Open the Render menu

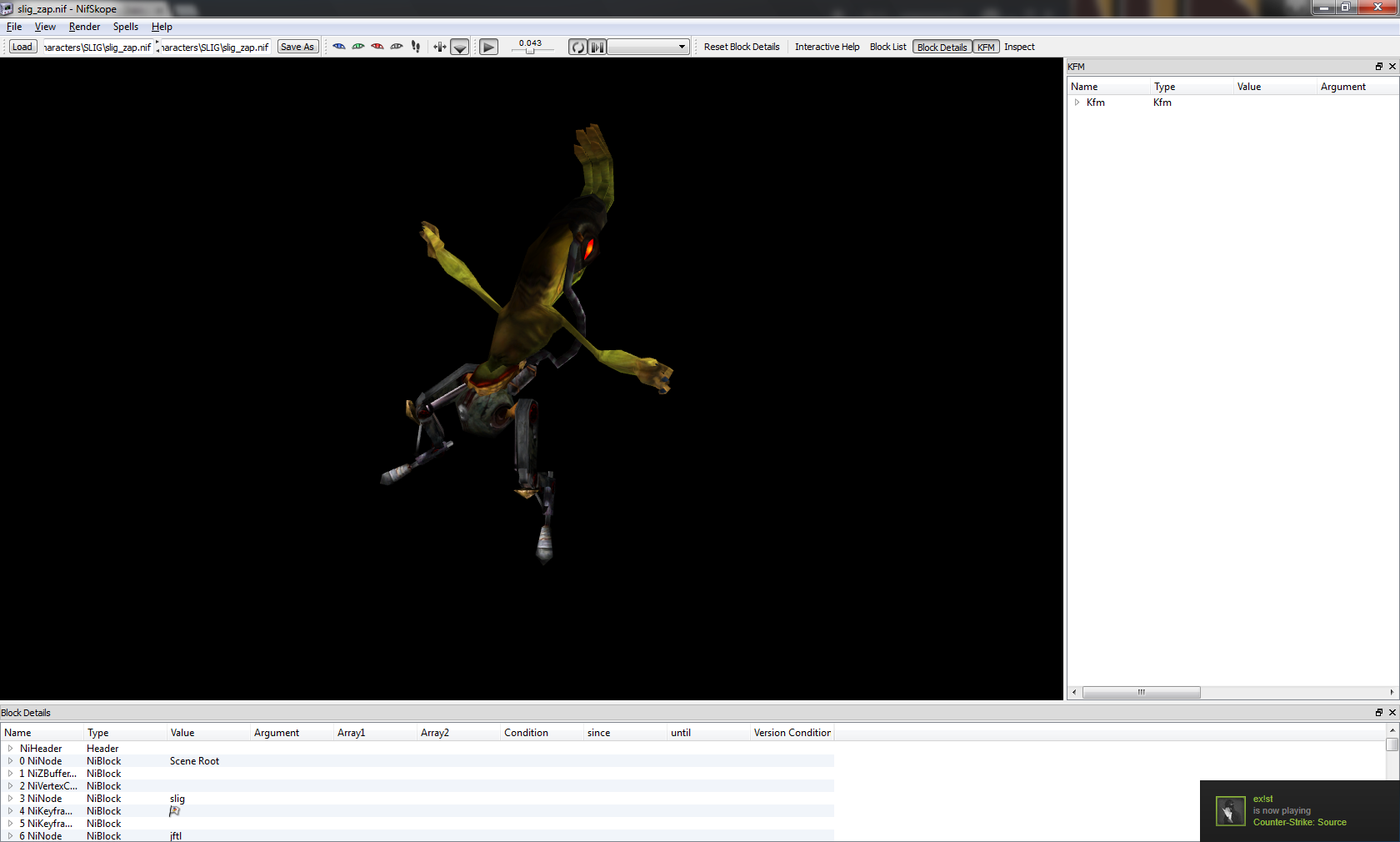(84, 27)
